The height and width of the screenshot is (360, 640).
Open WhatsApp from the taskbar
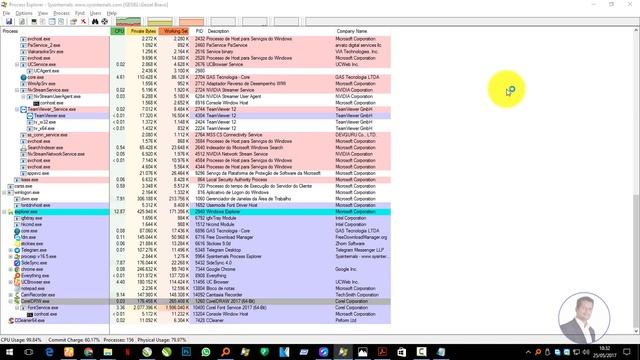click(x=206, y=352)
